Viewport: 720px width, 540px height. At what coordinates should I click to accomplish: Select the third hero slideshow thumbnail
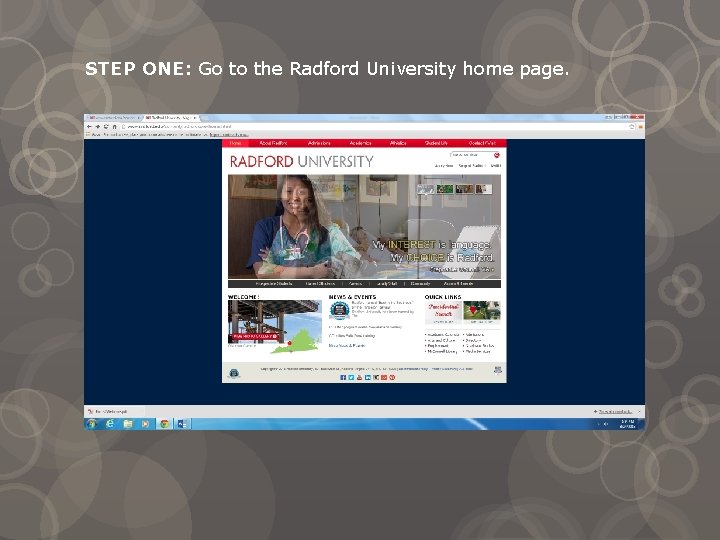point(464,189)
